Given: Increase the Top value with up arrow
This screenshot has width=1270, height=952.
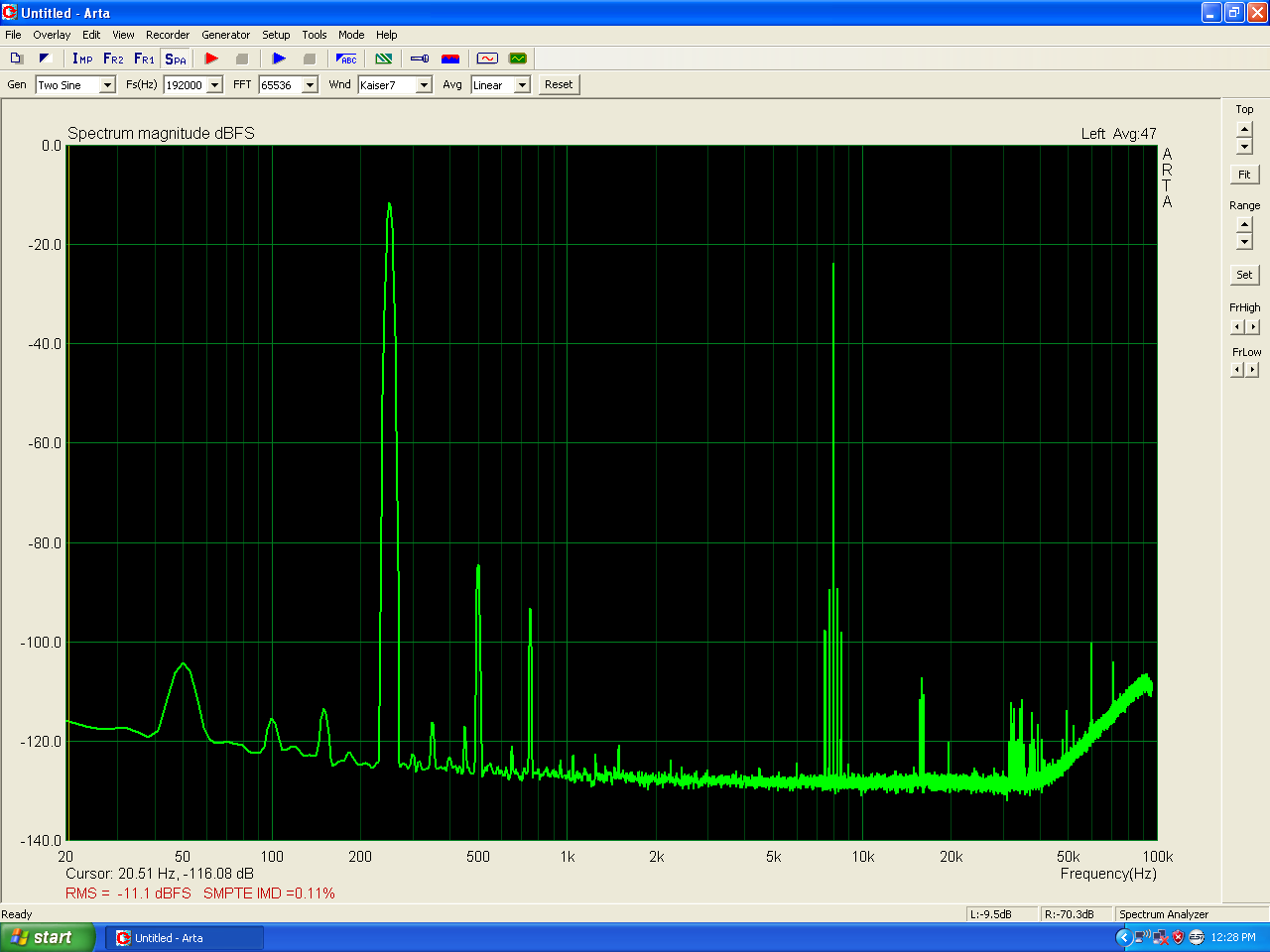Looking at the screenshot, I should [x=1244, y=129].
